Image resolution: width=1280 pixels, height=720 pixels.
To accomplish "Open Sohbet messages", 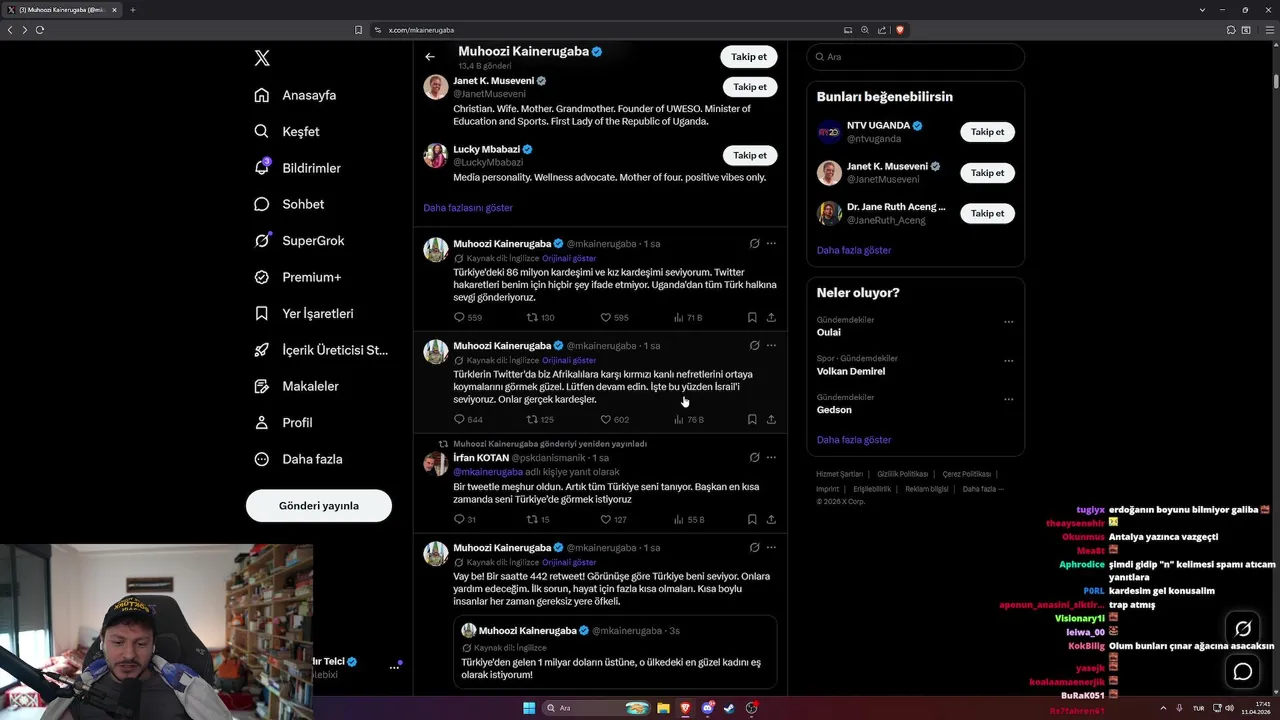I will pos(289,204).
